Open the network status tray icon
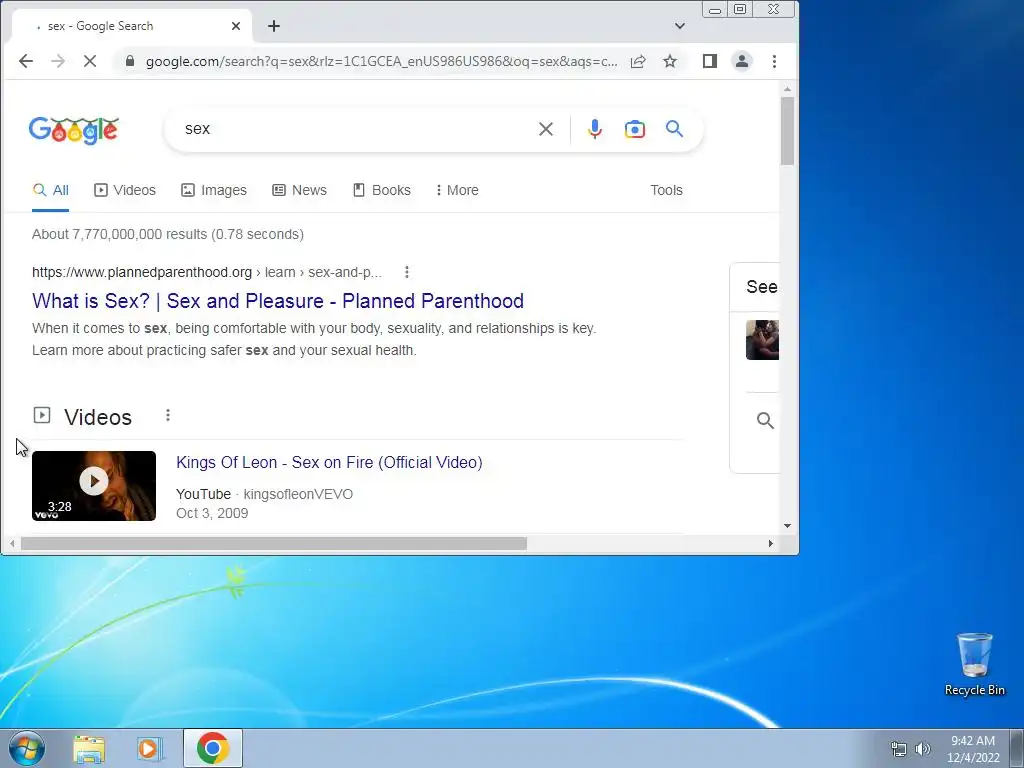The height and width of the screenshot is (768, 1024). [x=899, y=749]
